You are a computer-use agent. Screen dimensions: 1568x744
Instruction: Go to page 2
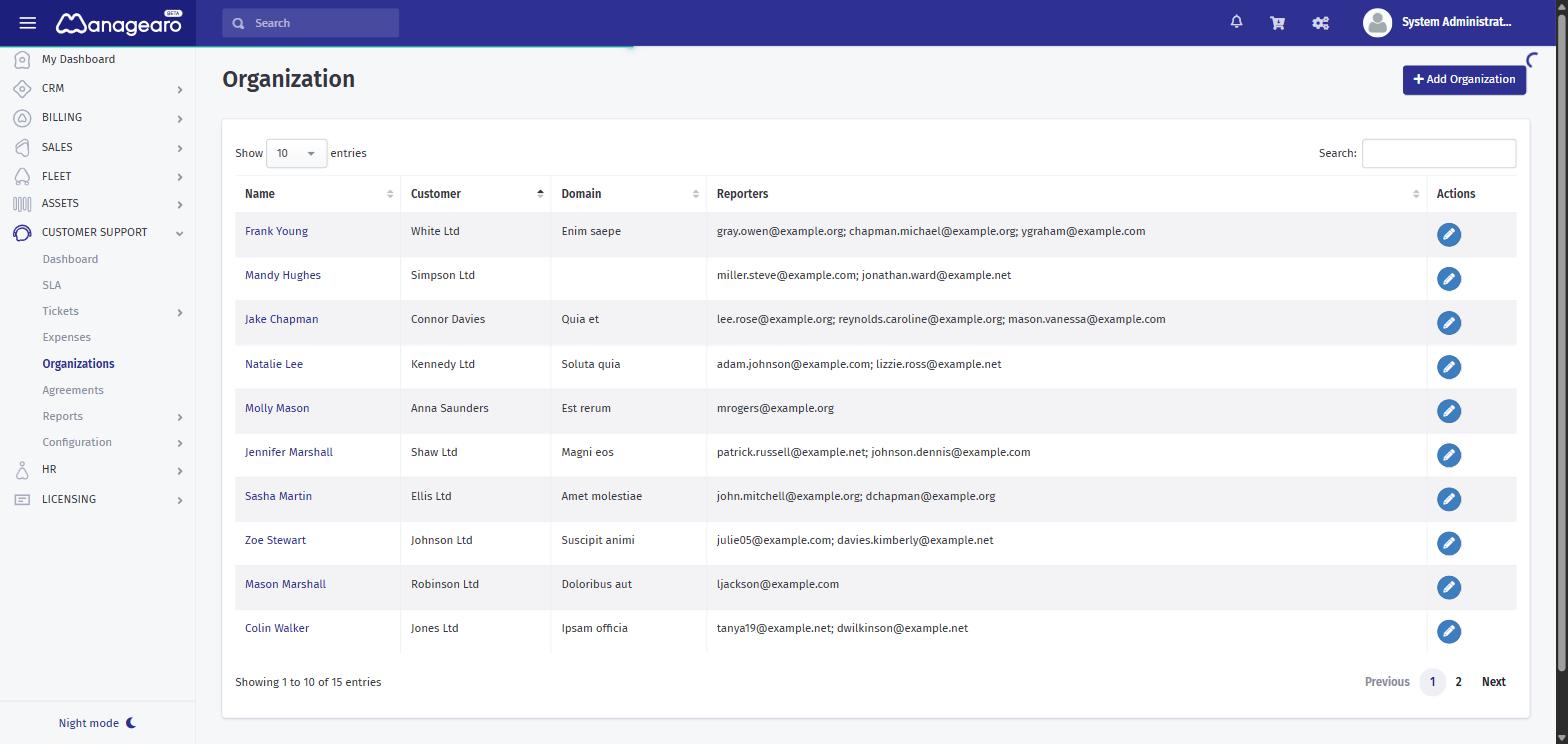point(1458,682)
